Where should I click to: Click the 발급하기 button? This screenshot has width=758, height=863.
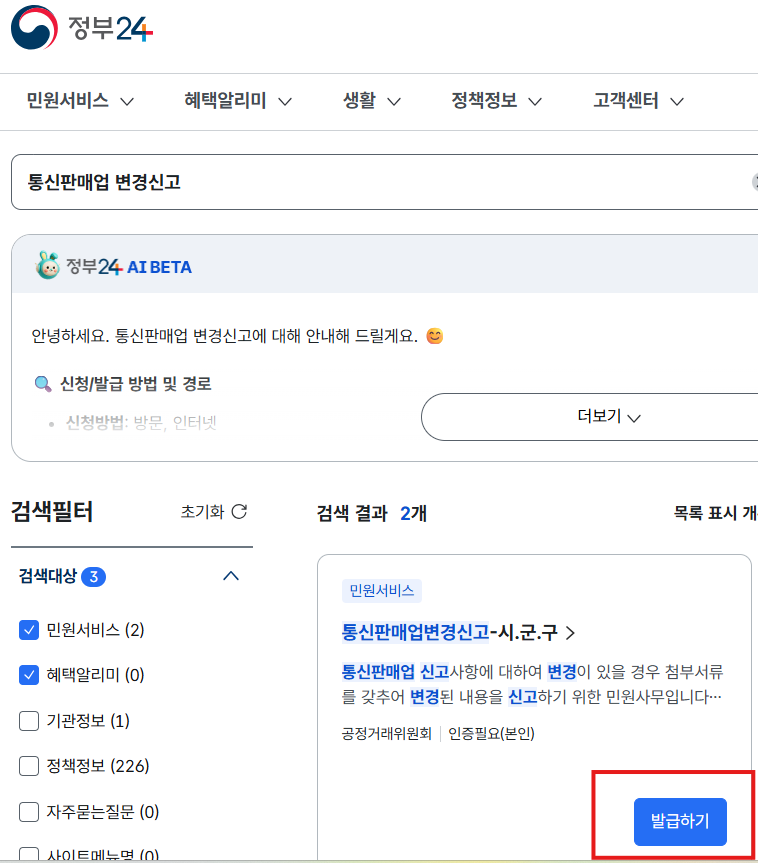pos(680,821)
